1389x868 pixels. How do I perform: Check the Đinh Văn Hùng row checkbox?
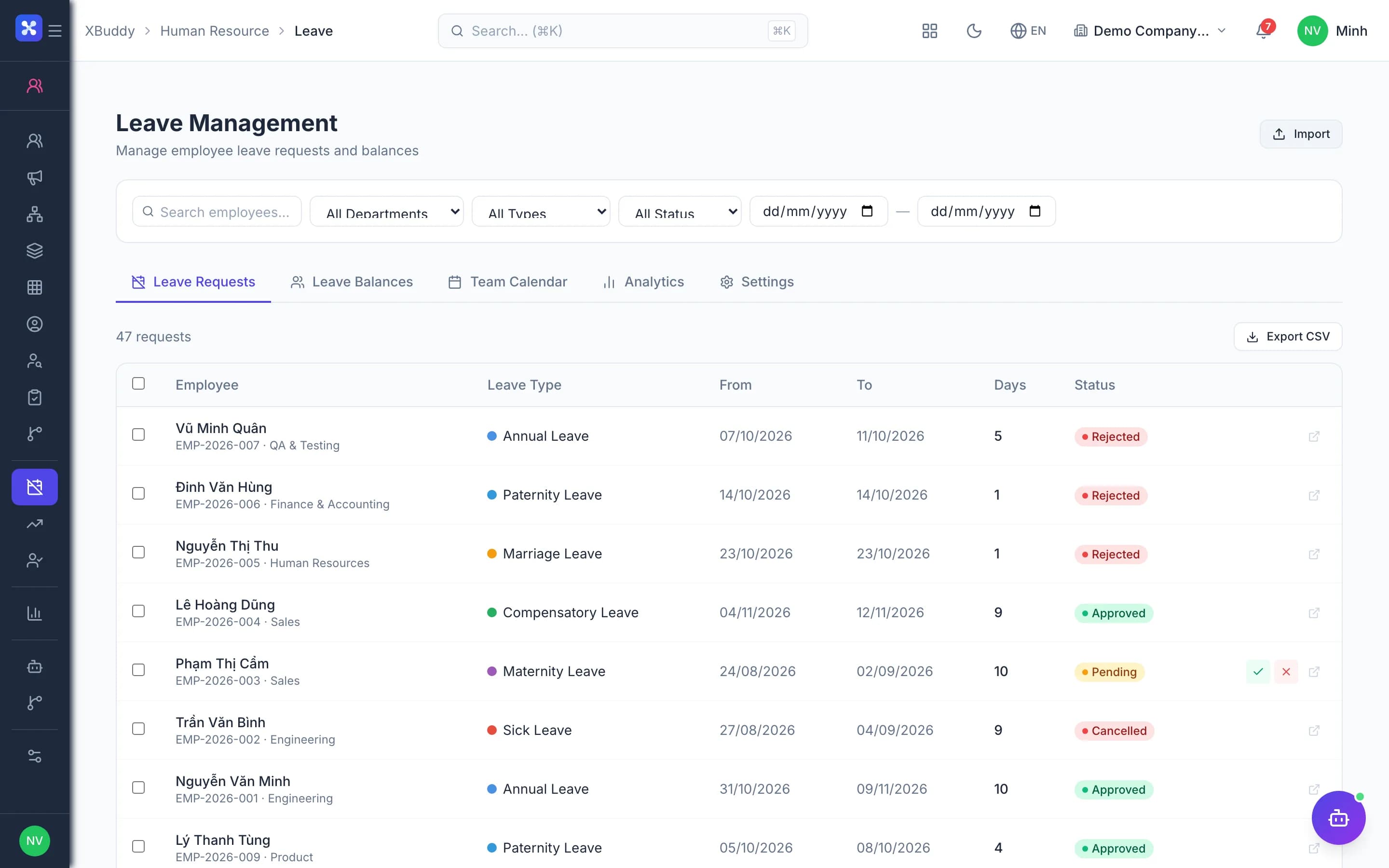(138, 494)
